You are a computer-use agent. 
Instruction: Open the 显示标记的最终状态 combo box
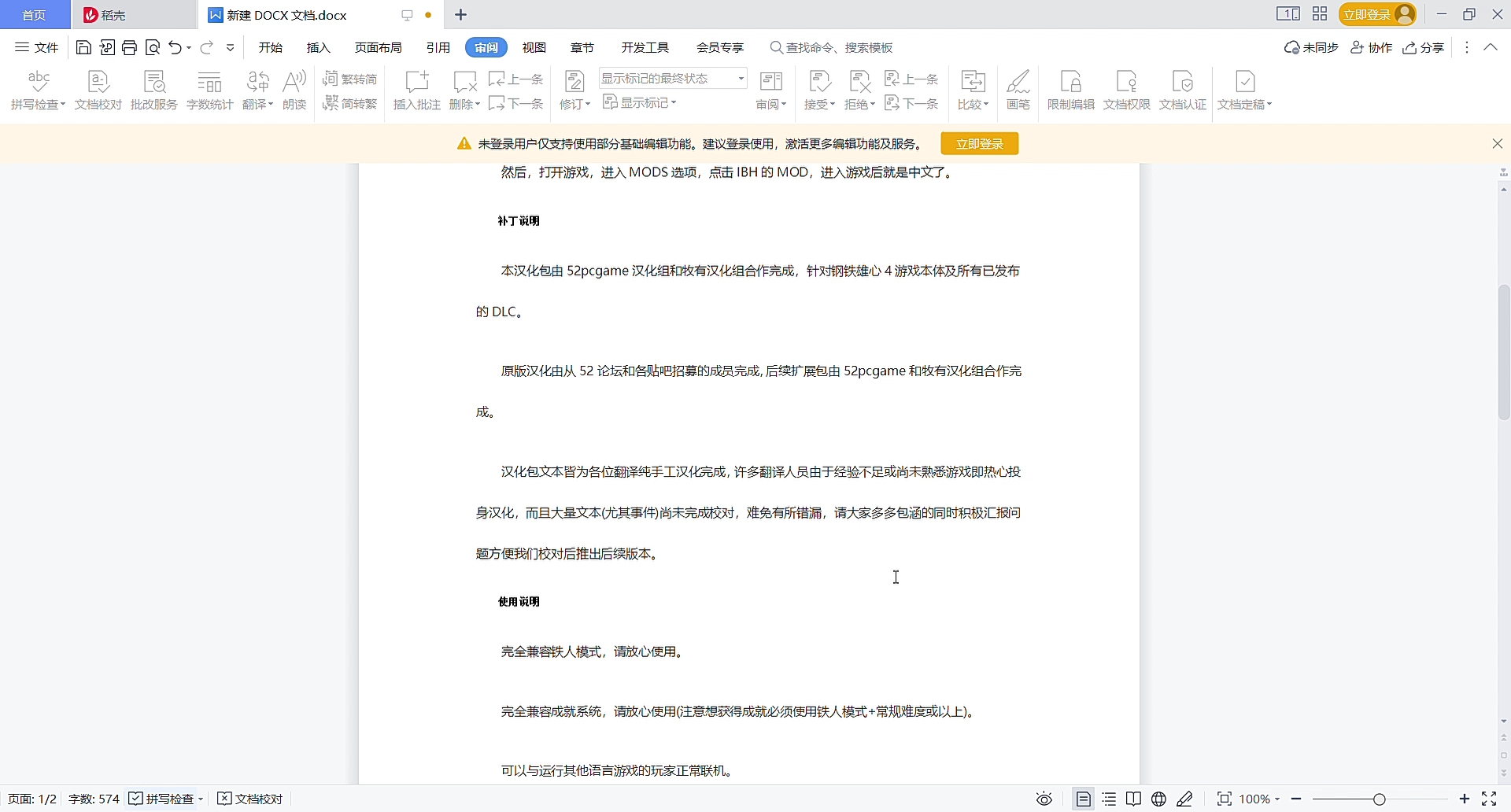(673, 79)
